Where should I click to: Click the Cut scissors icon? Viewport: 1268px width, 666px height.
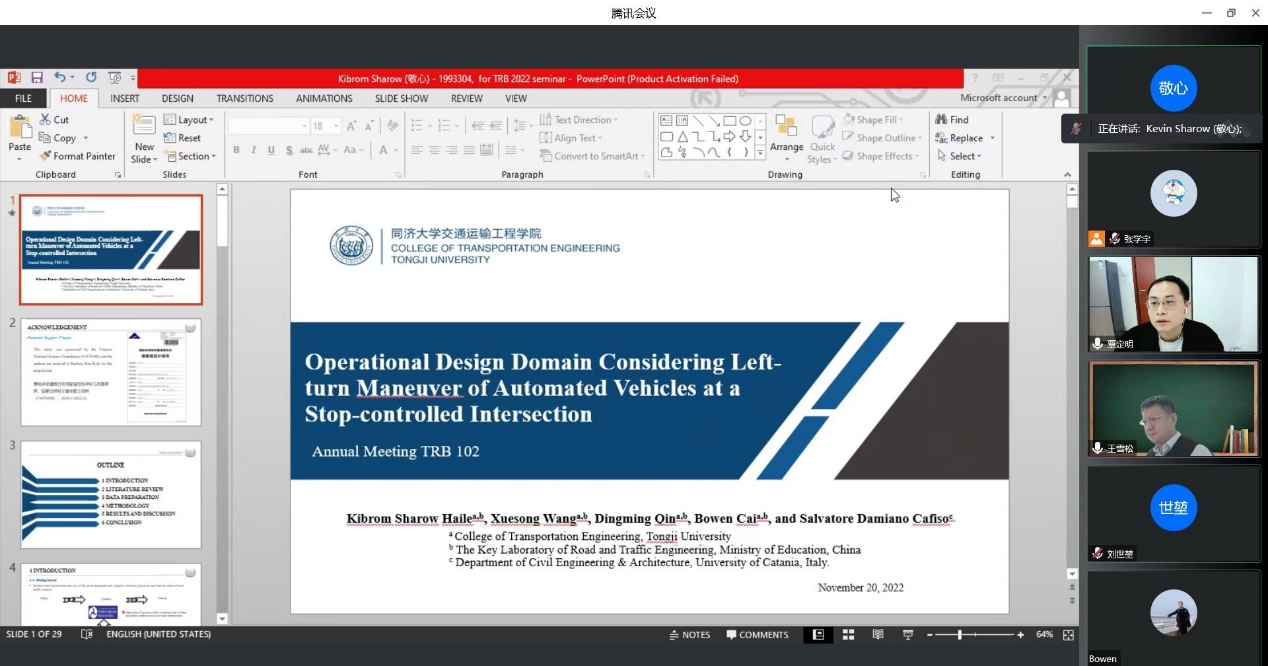tap(45, 120)
